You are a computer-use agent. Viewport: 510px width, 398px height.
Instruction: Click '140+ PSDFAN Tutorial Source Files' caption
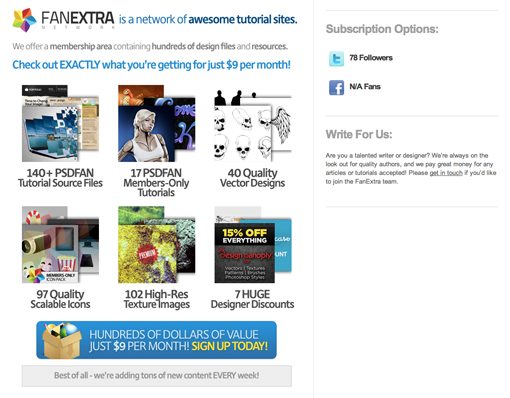click(60, 178)
